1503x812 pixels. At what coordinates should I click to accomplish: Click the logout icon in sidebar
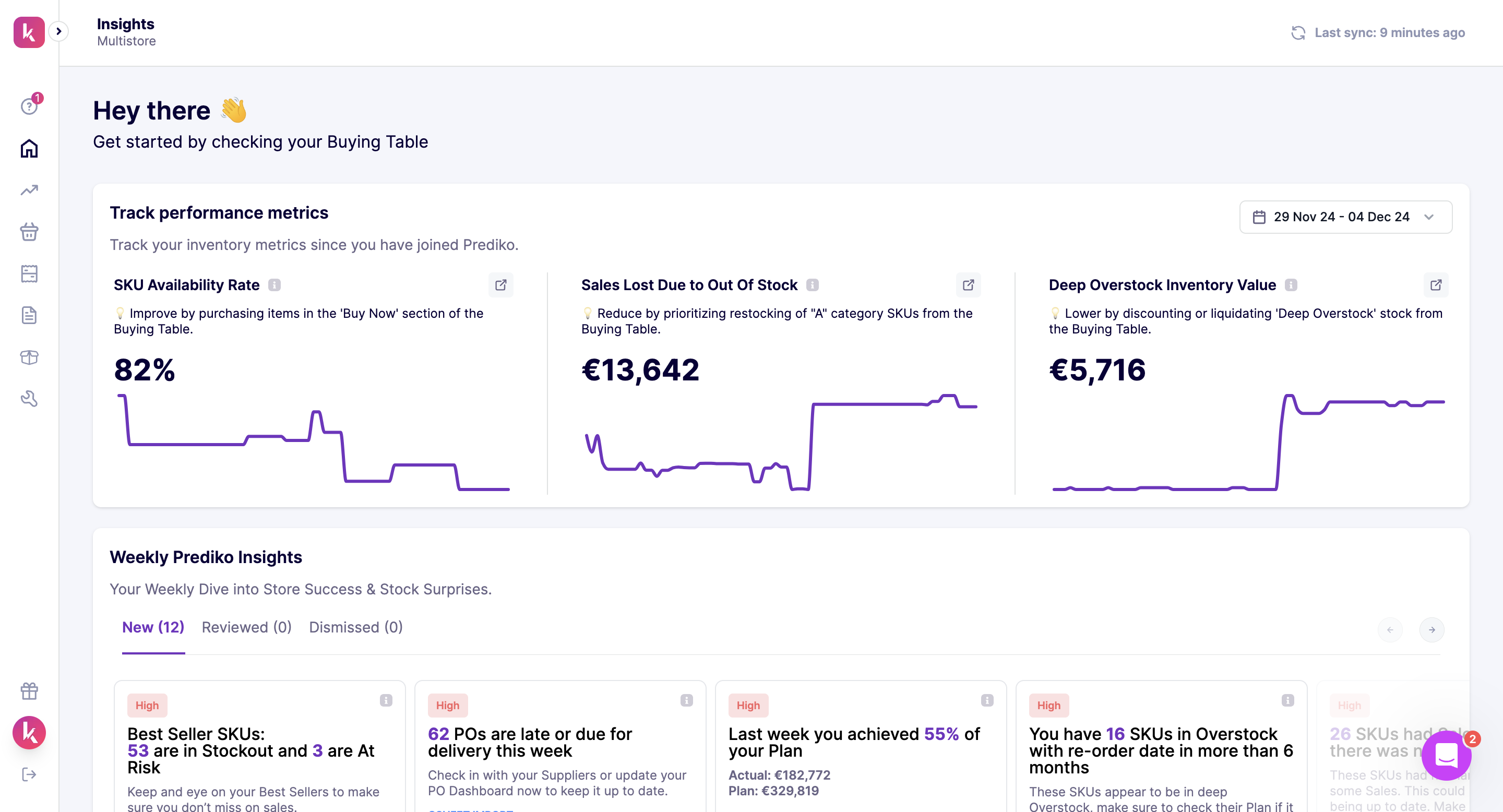(29, 774)
